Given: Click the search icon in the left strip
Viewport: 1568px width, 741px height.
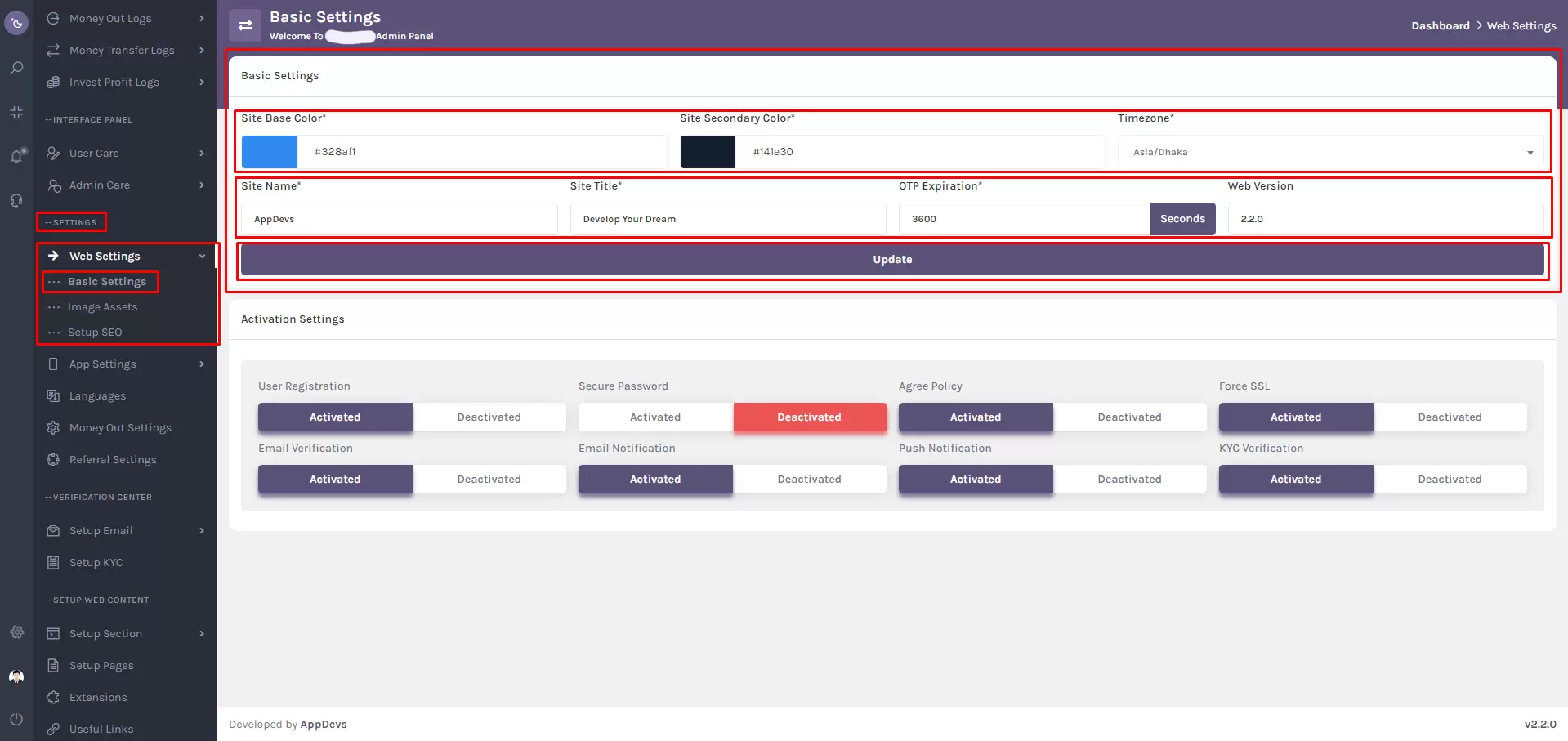Looking at the screenshot, I should (16, 68).
